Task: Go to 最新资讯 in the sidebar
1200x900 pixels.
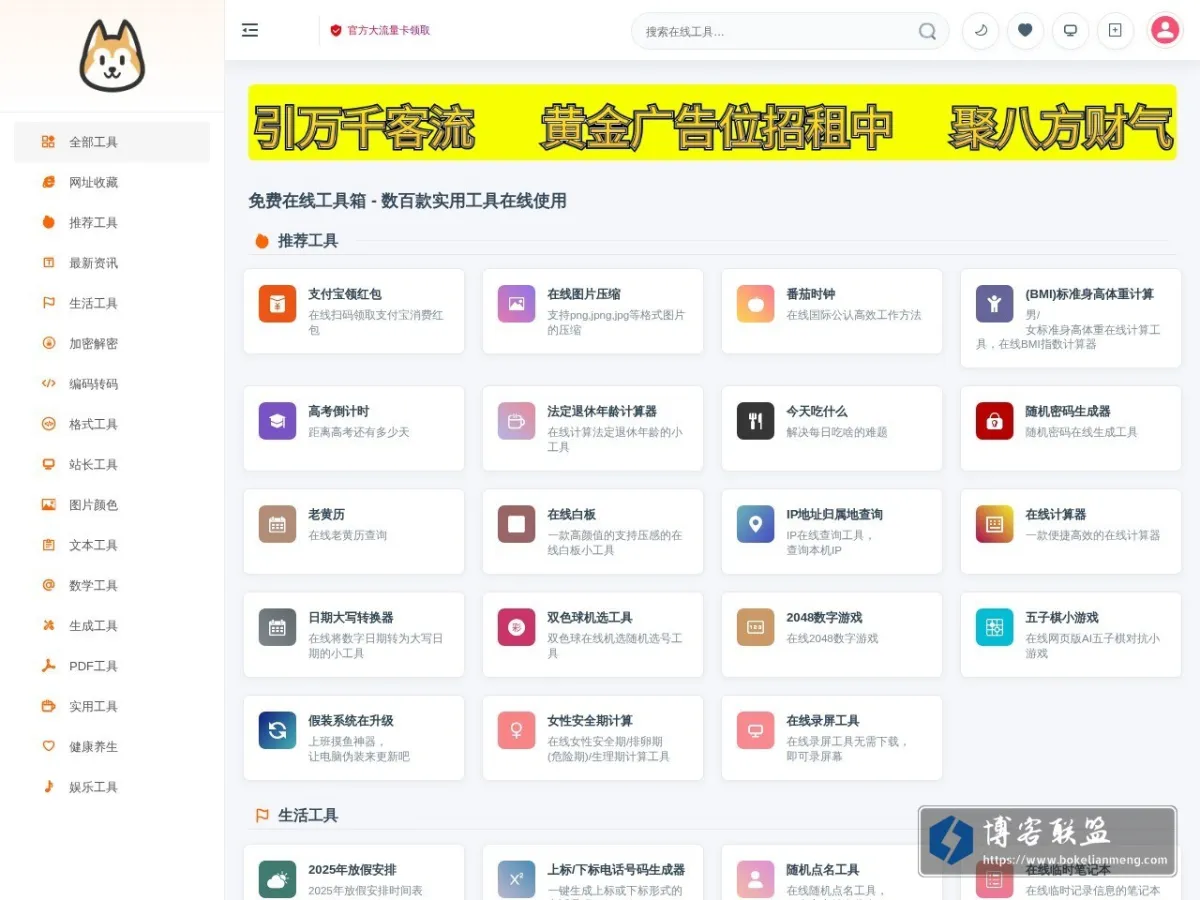Action: [x=112, y=263]
